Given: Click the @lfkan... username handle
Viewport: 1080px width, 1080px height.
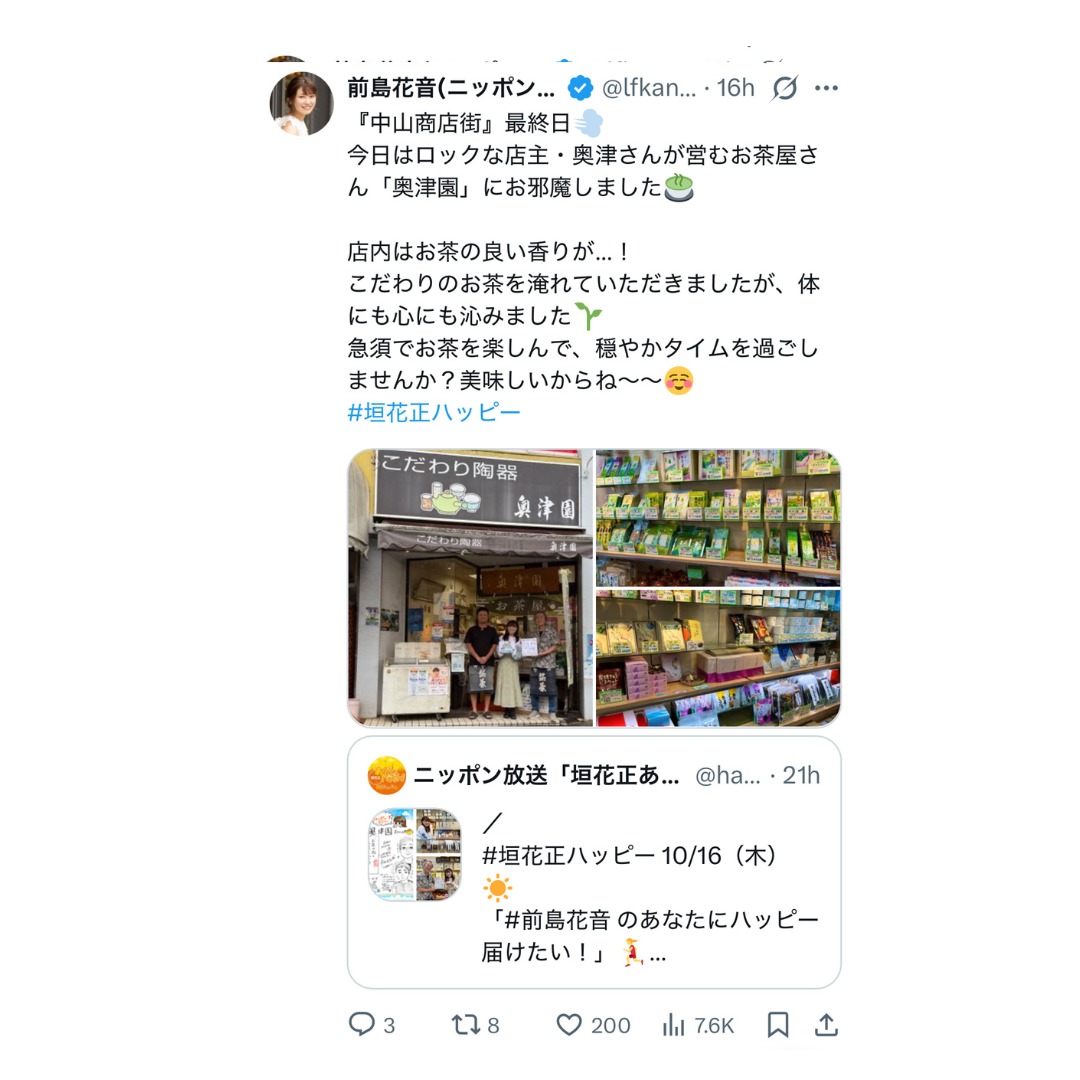Looking at the screenshot, I should click(x=649, y=88).
